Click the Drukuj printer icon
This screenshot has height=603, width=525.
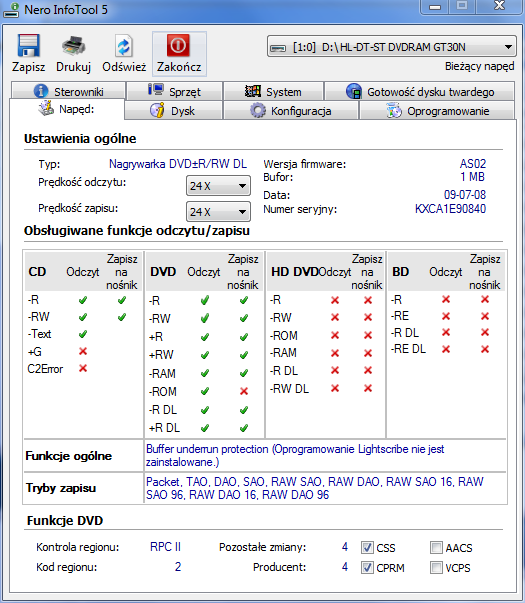click(x=73, y=46)
